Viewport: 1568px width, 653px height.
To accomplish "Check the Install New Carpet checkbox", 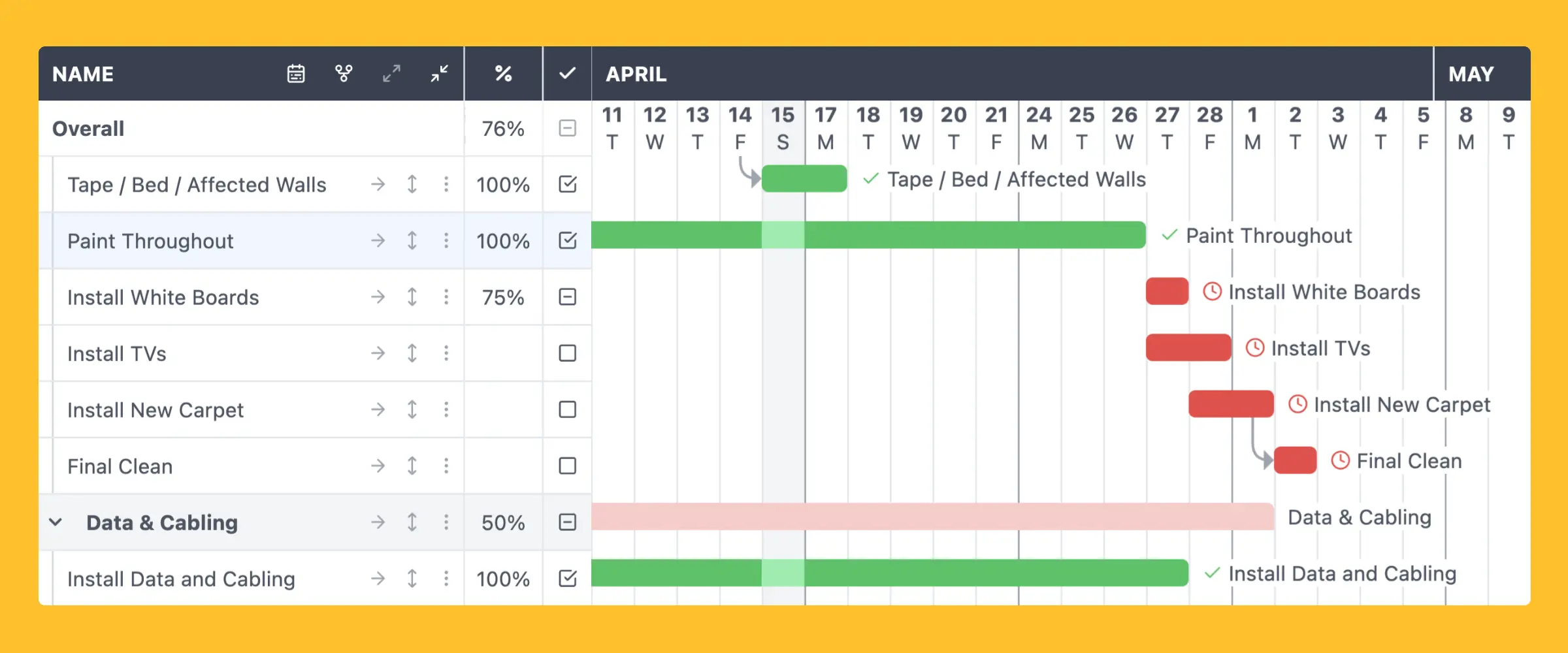I will pyautogui.click(x=567, y=409).
